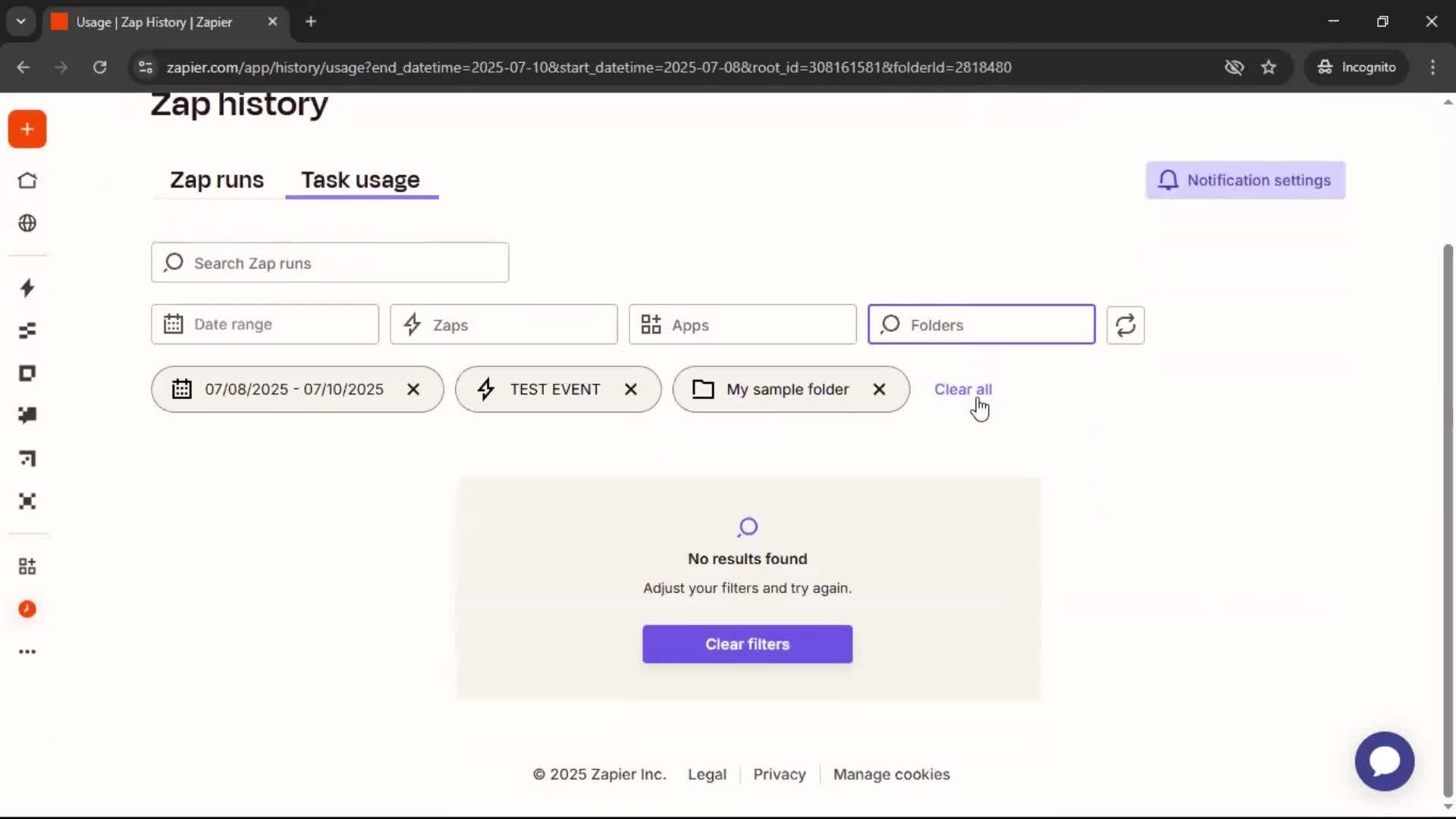This screenshot has height=819, width=1456.
Task: Open the Apps filter dropdown
Action: click(x=742, y=325)
